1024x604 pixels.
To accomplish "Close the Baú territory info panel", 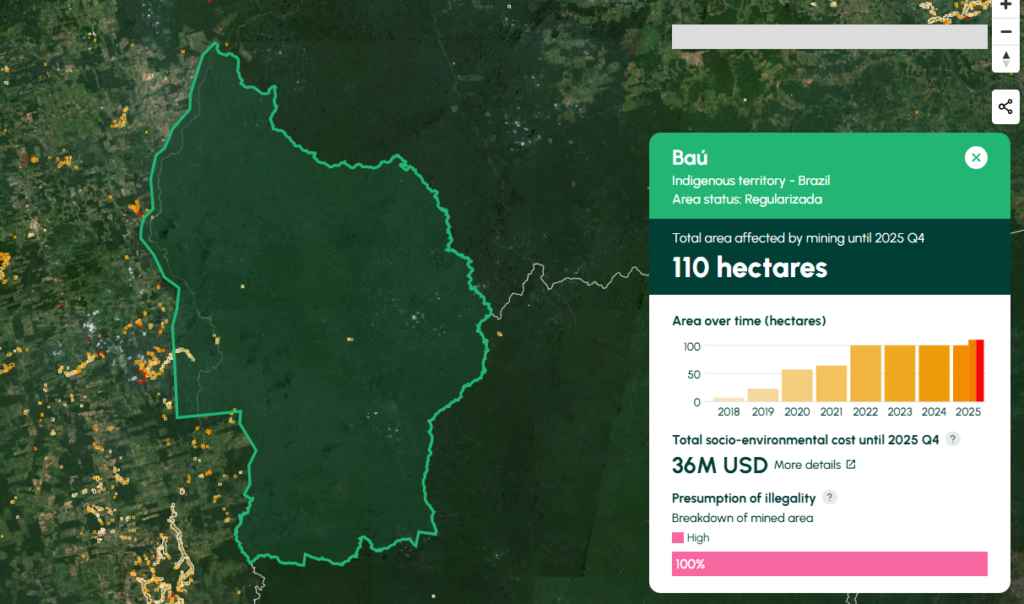I will point(976,158).
